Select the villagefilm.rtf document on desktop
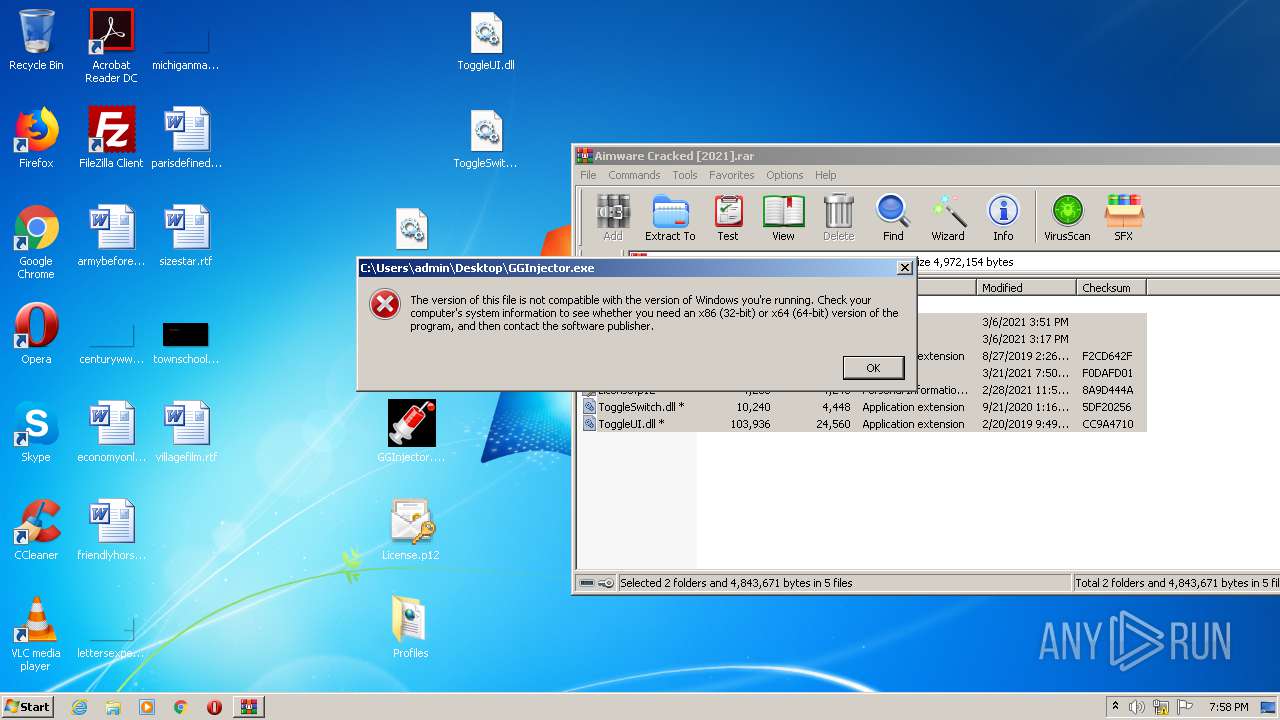 (x=187, y=433)
